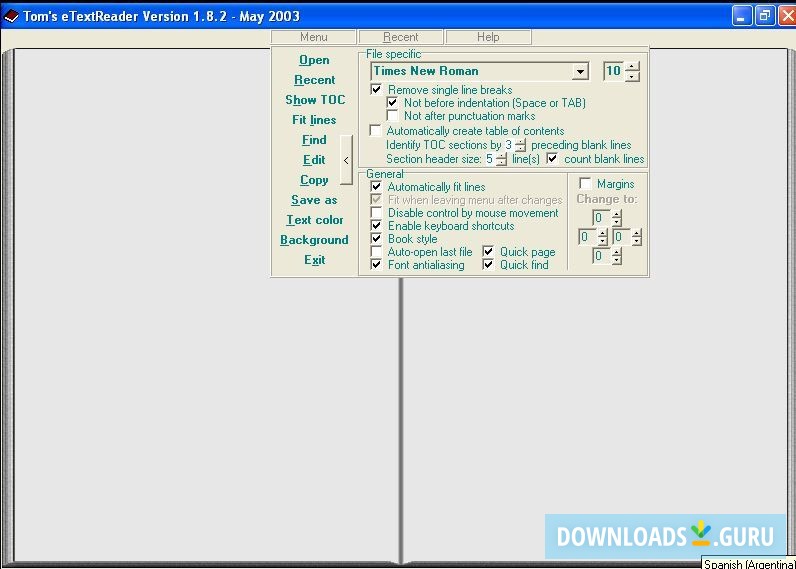Enable the Margins checkbox
796x569 pixels.
coord(585,183)
